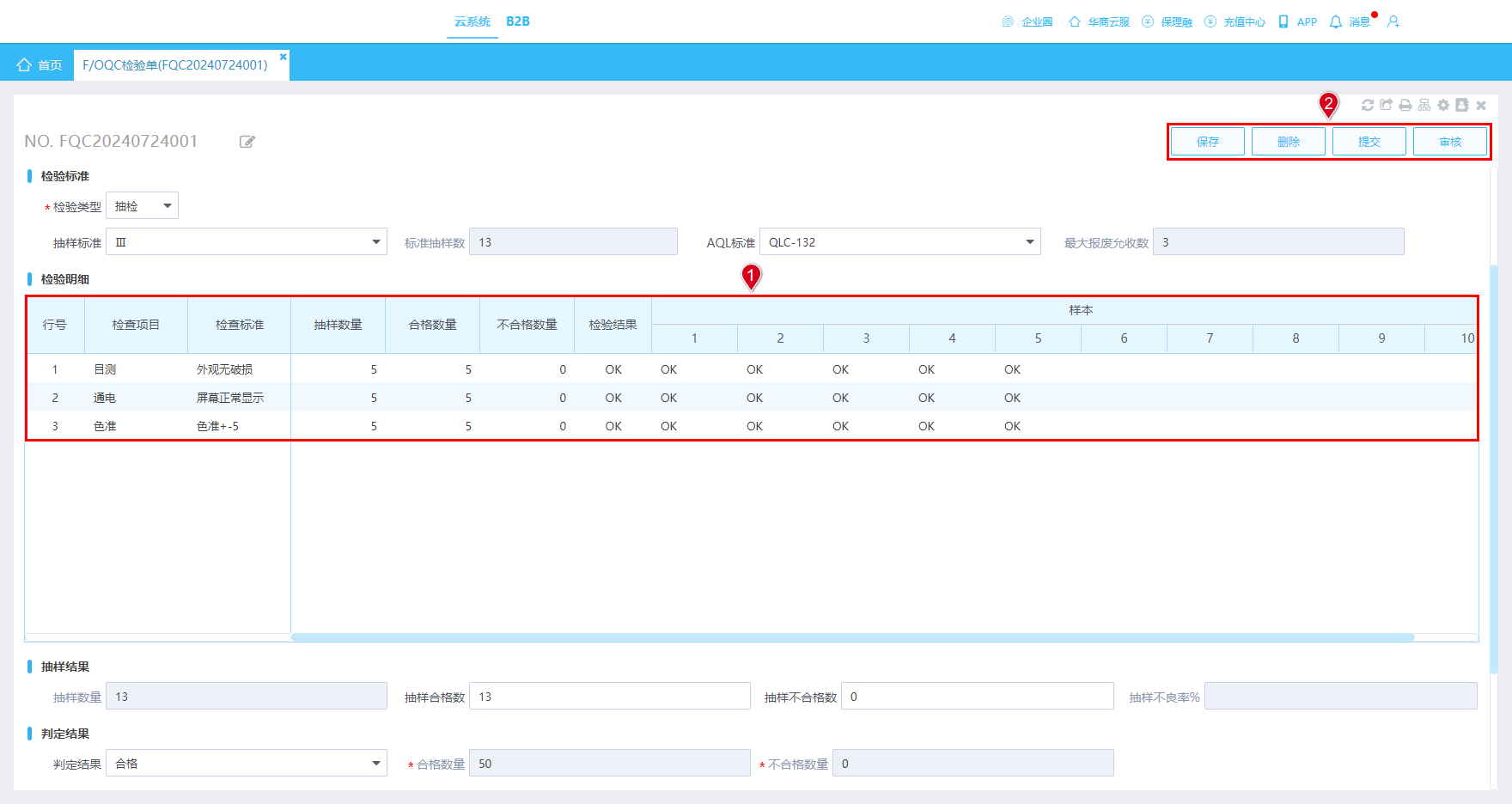Screen dimensions: 1512x804
Task: Edit the document number FQC20240724001
Action: [247, 142]
